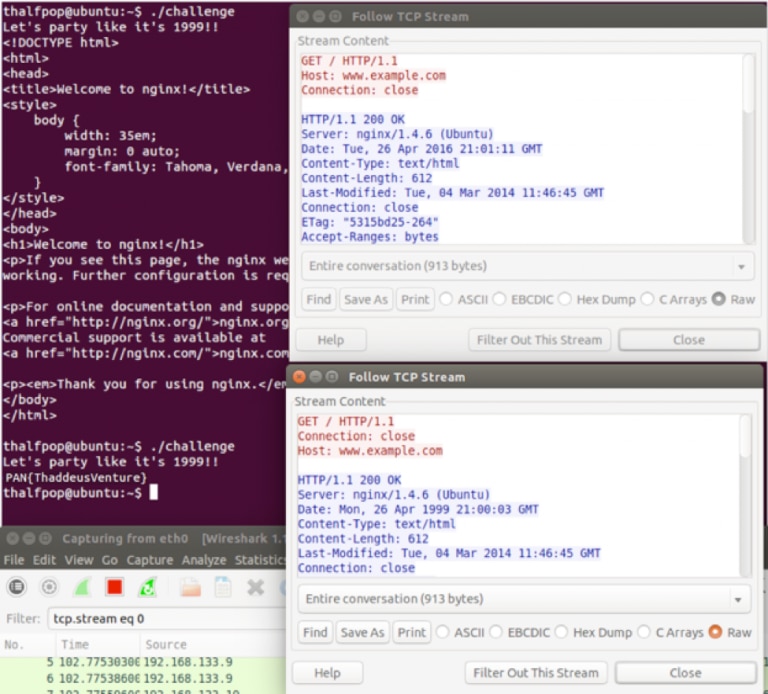Image resolution: width=768 pixels, height=694 pixels.
Task: Click the ETag "5315bd25-264" line
Action: click(369, 222)
